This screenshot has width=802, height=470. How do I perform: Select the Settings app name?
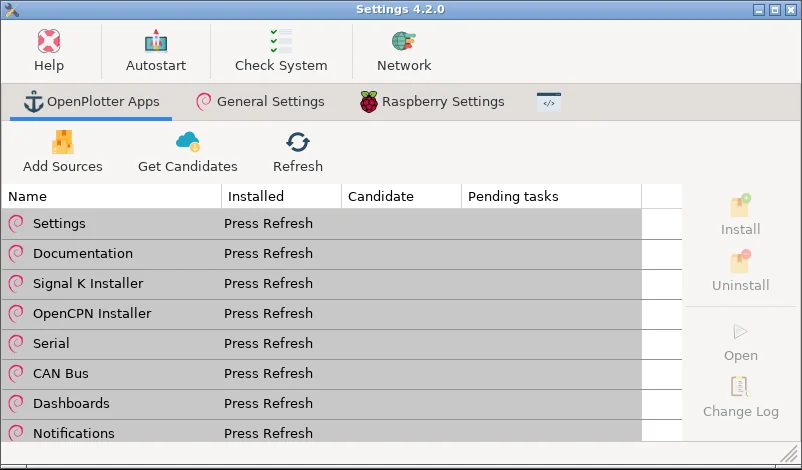coord(59,223)
